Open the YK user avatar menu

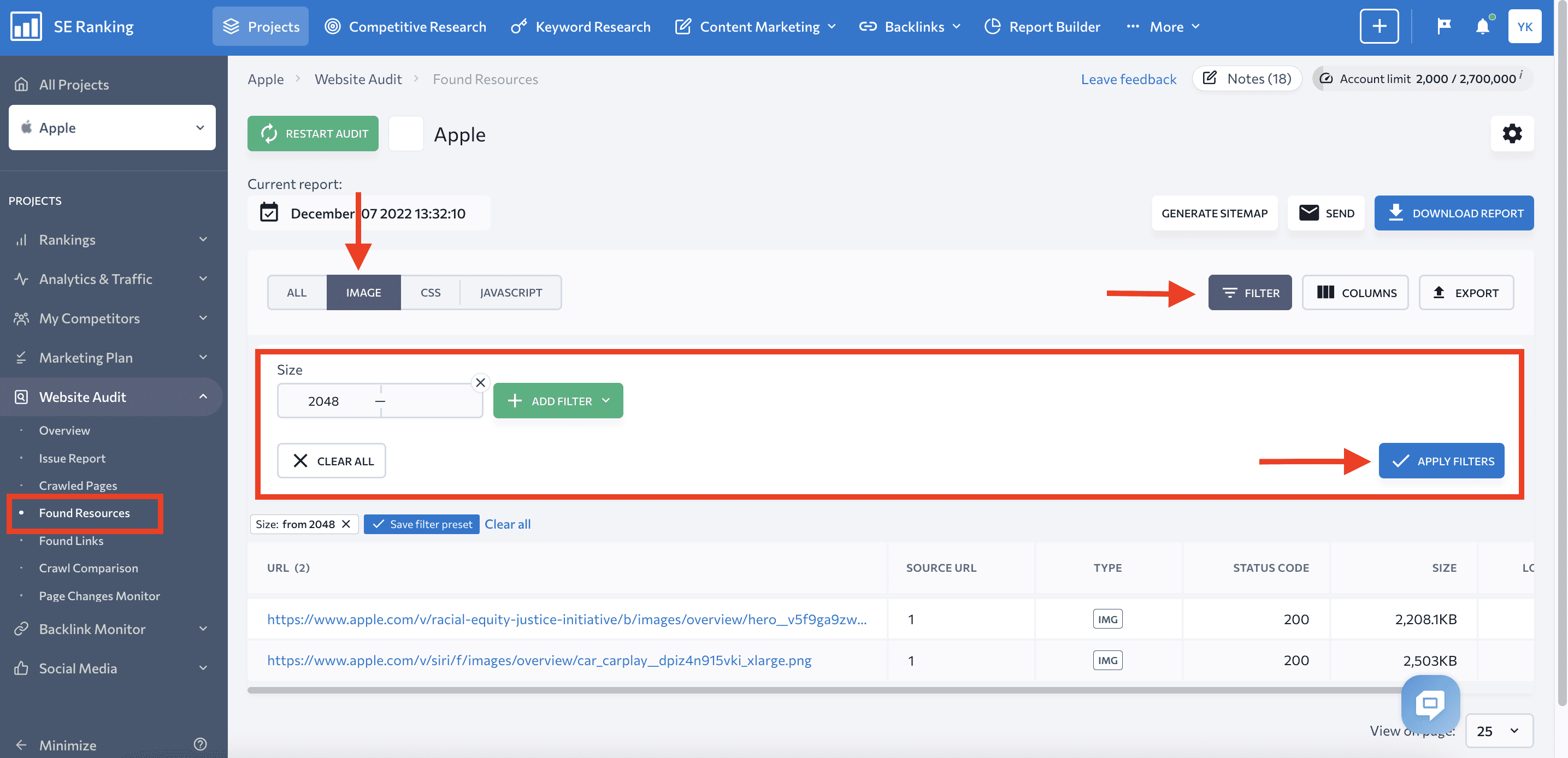tap(1524, 26)
